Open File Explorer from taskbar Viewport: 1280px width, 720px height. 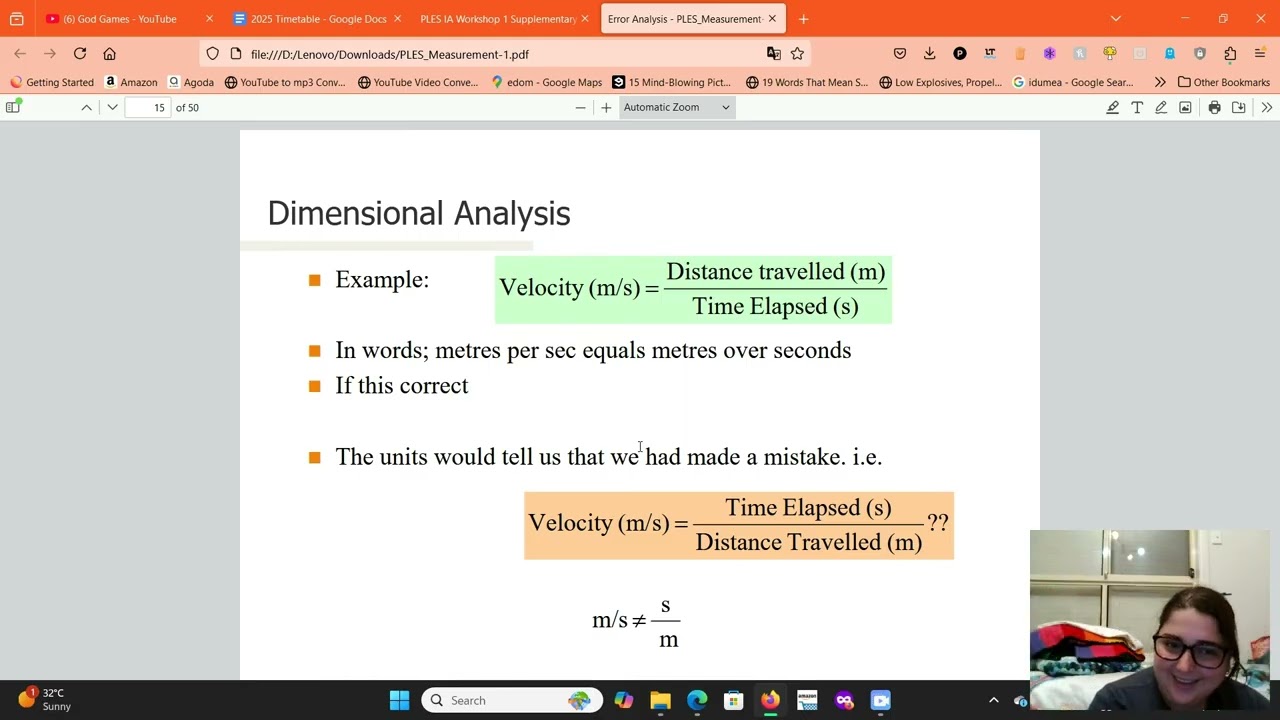(x=660, y=700)
